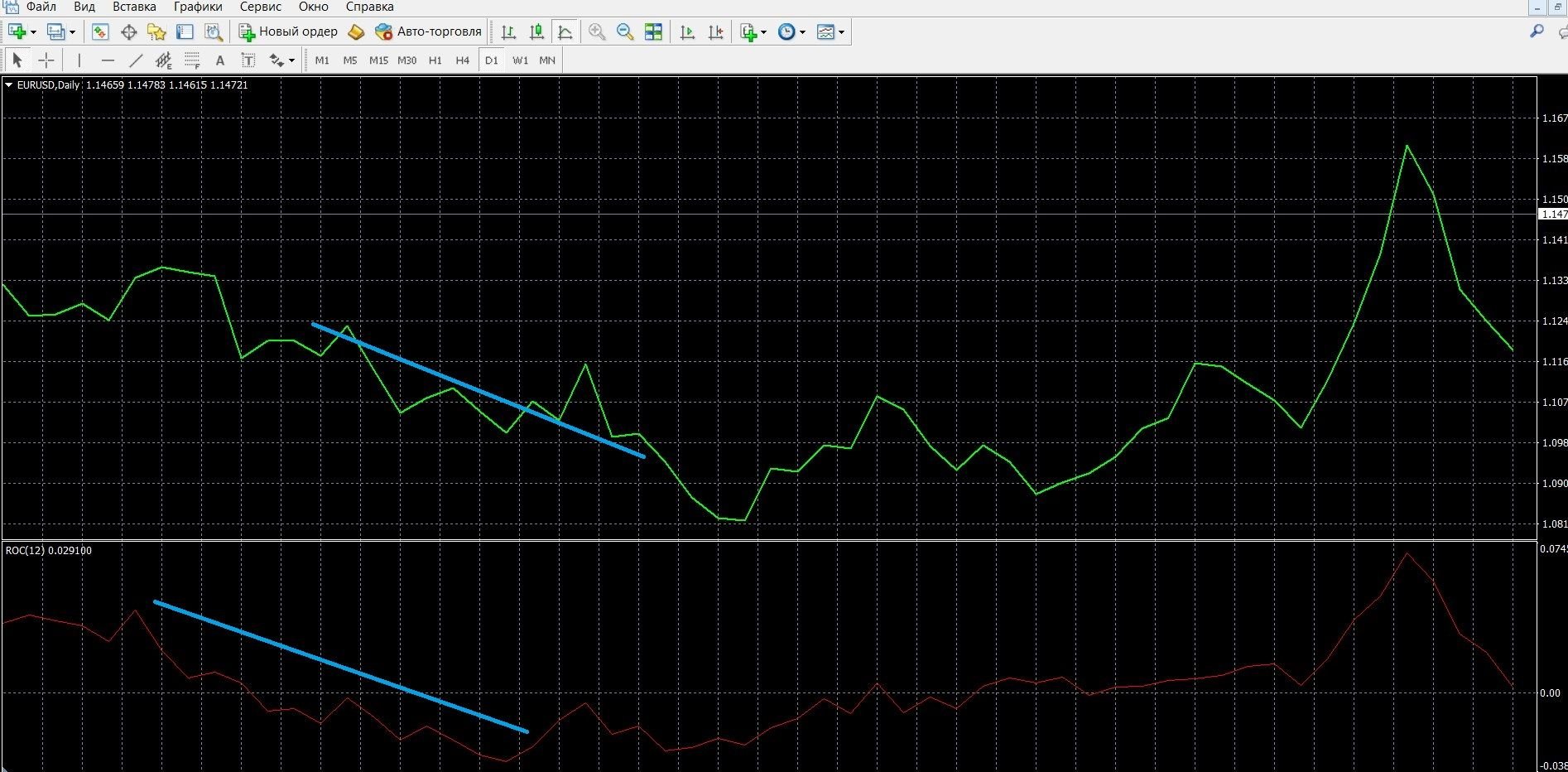This screenshot has height=772, width=1568.
Task: Expand the periodicity clock dropdown
Action: tap(802, 32)
